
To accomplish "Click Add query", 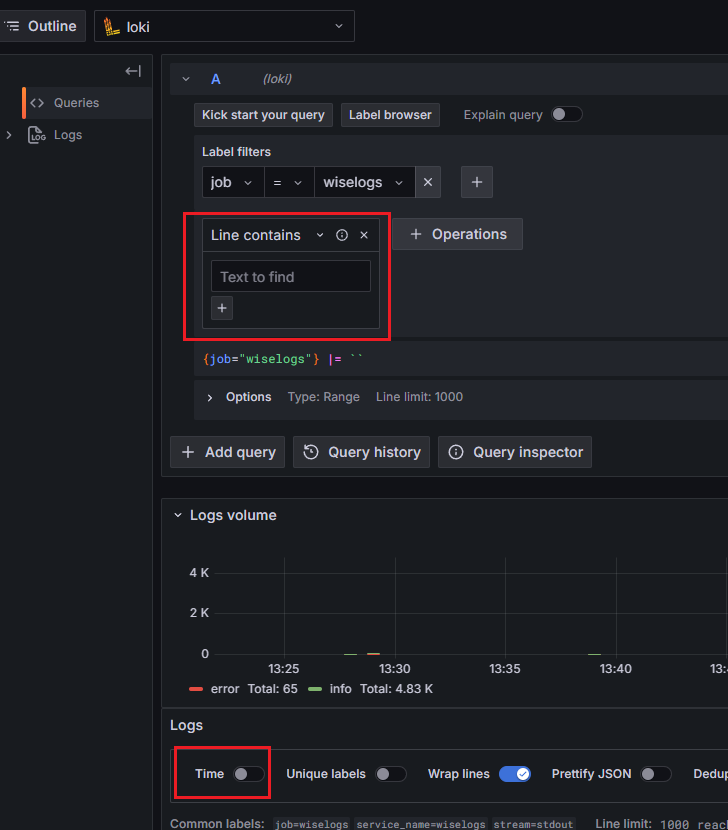I will pyautogui.click(x=227, y=452).
